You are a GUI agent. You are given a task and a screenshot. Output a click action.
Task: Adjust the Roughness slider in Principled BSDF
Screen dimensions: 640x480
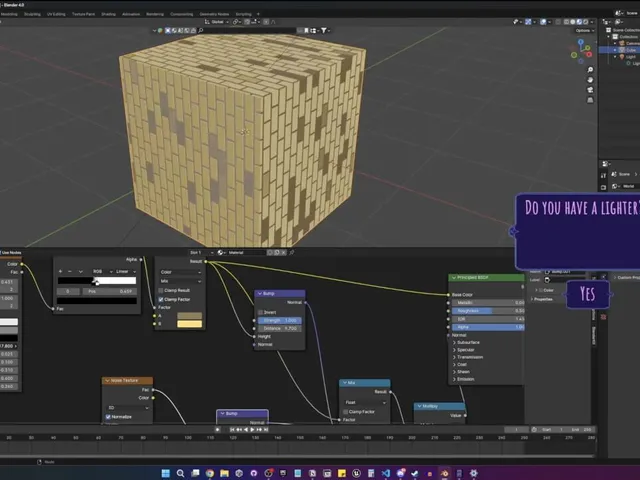pos(488,311)
